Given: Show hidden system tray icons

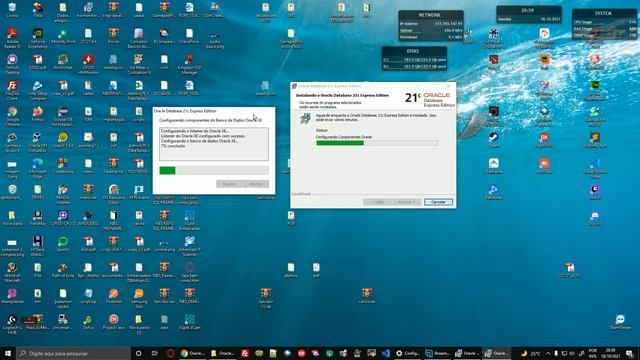Looking at the screenshot, I should pos(548,353).
